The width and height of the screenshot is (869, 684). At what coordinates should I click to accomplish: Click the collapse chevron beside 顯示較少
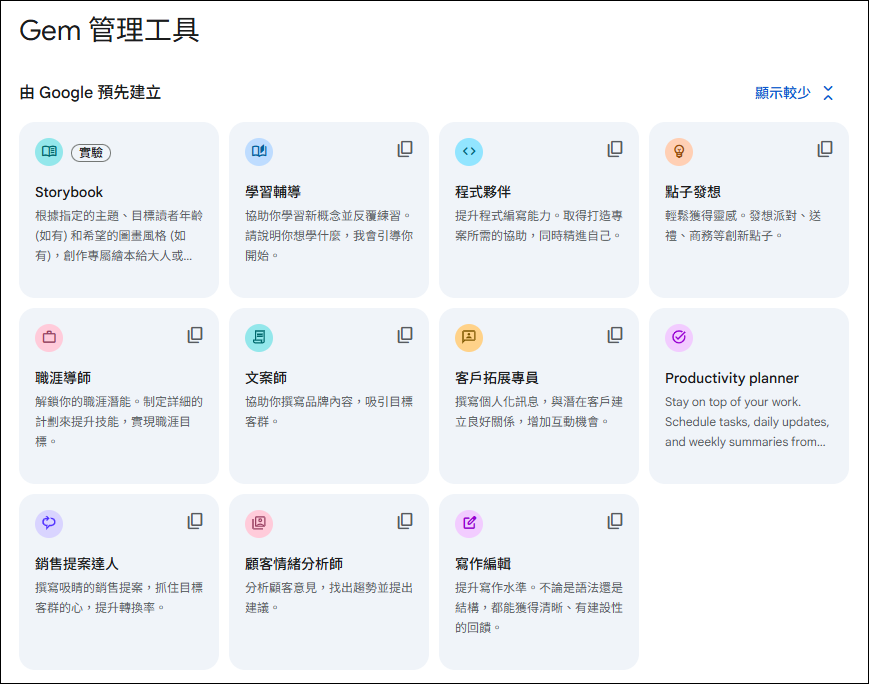[x=828, y=93]
